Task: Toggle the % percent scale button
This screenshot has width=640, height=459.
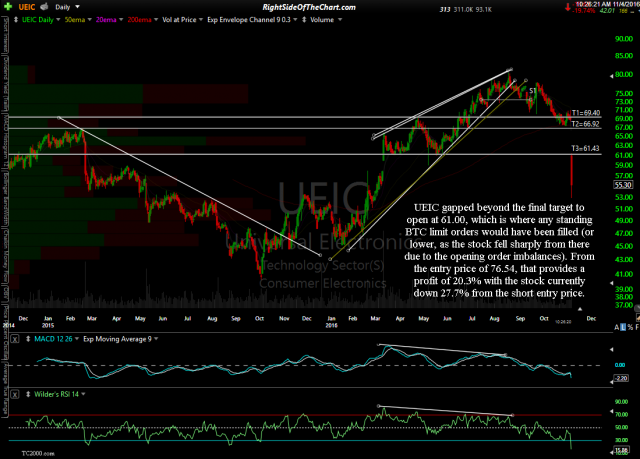Action: tap(630, 327)
